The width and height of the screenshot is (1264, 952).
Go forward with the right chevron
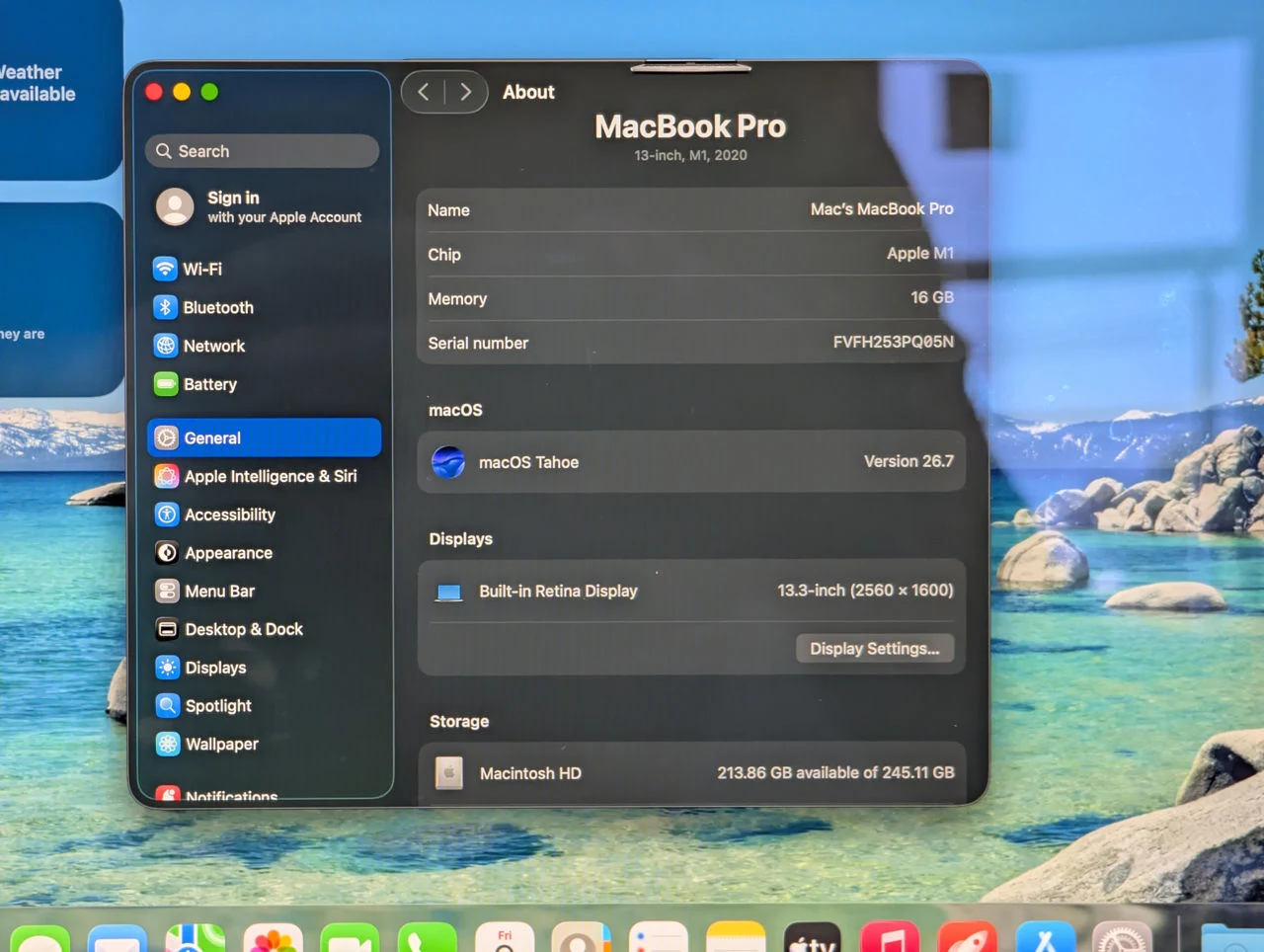[x=465, y=92]
